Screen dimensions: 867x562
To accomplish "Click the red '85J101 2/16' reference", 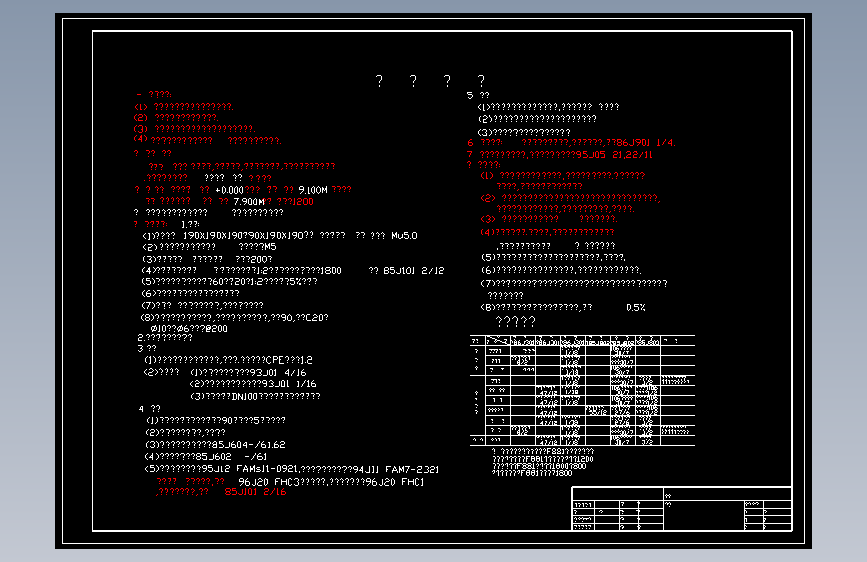I will pyautogui.click(x=255, y=492).
